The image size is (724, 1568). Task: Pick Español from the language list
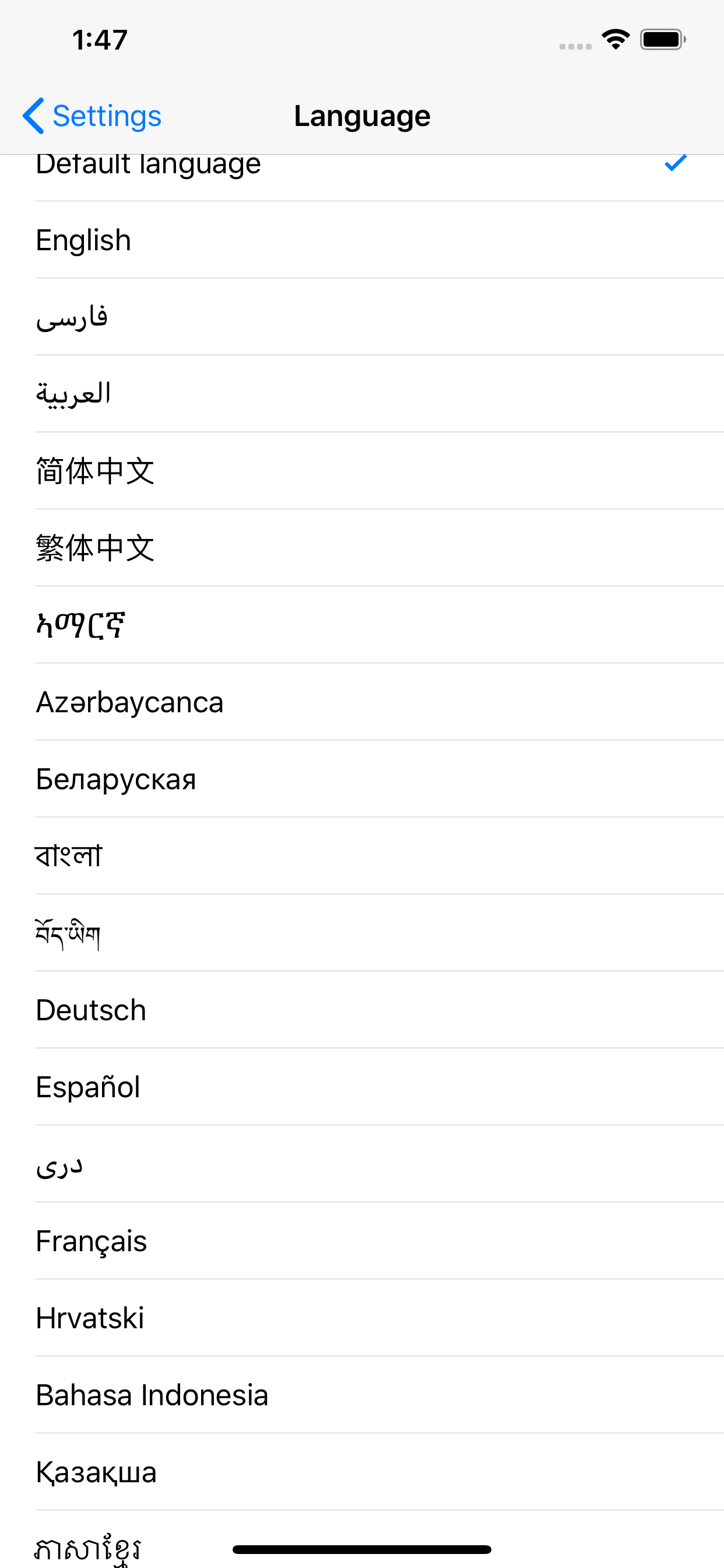point(88,1087)
